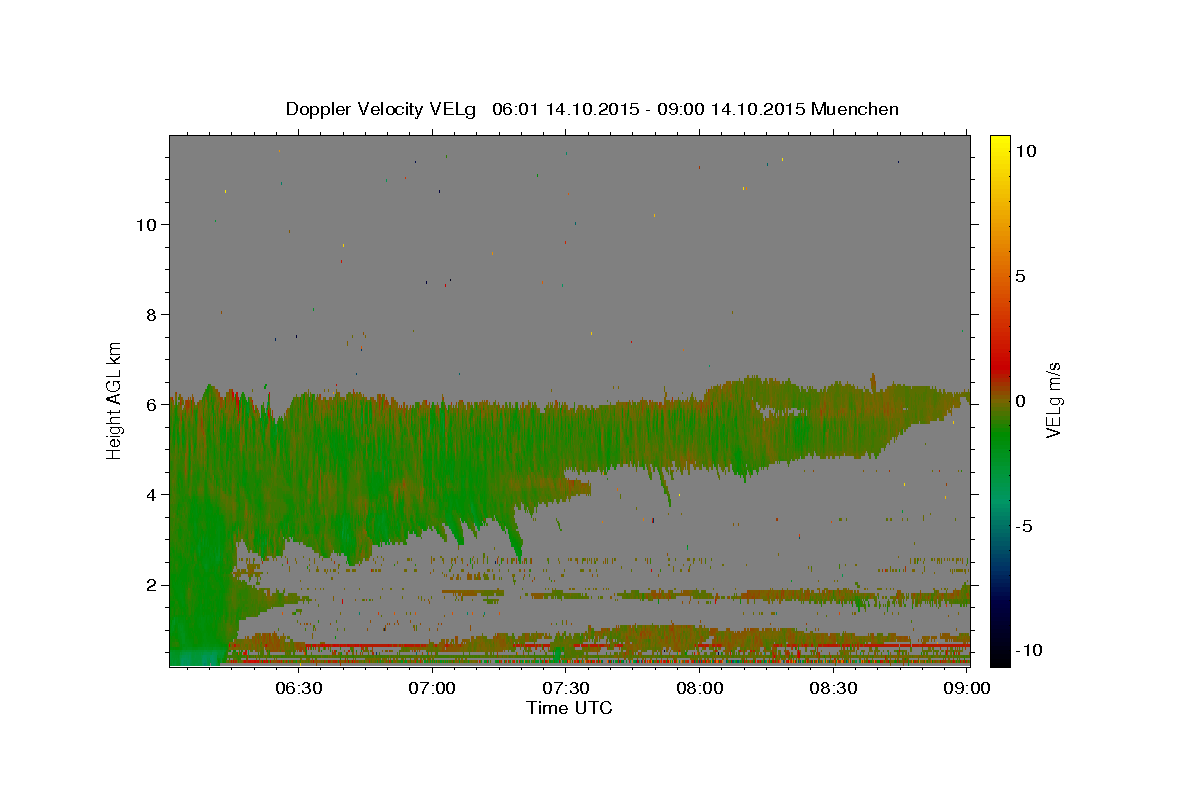The width and height of the screenshot is (1200, 800).
Task: Click the colorbar value label -5
Action: (1023, 525)
